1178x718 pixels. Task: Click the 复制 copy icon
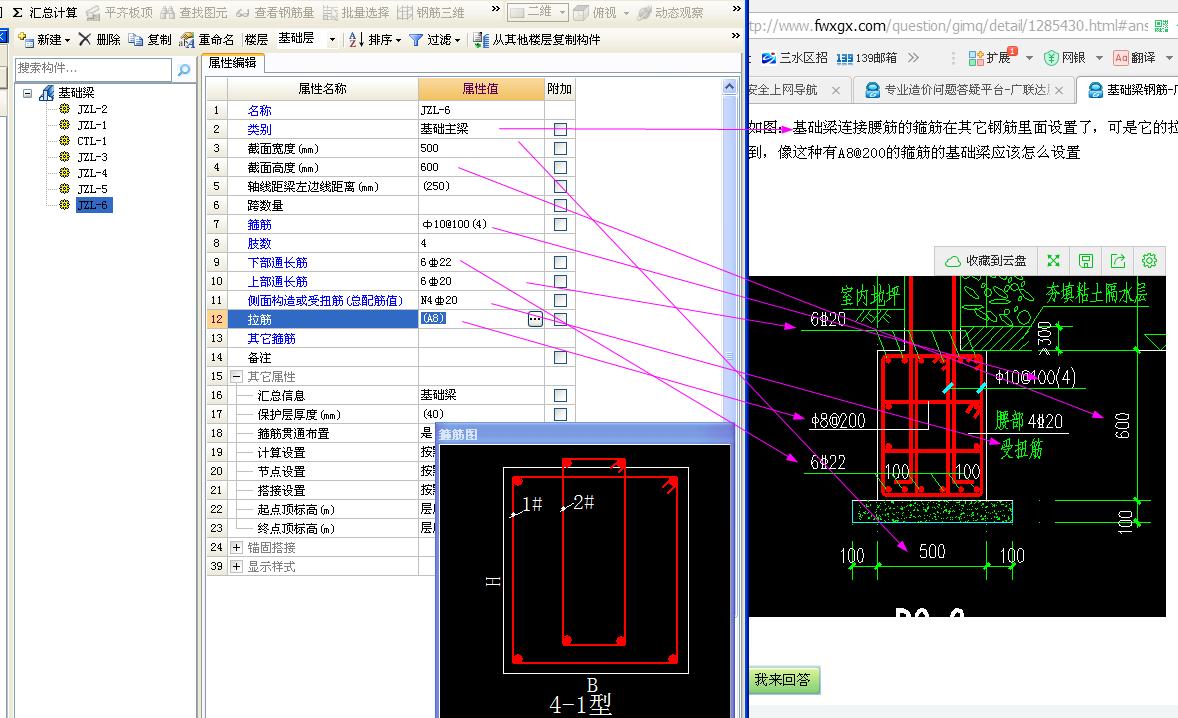coord(135,39)
